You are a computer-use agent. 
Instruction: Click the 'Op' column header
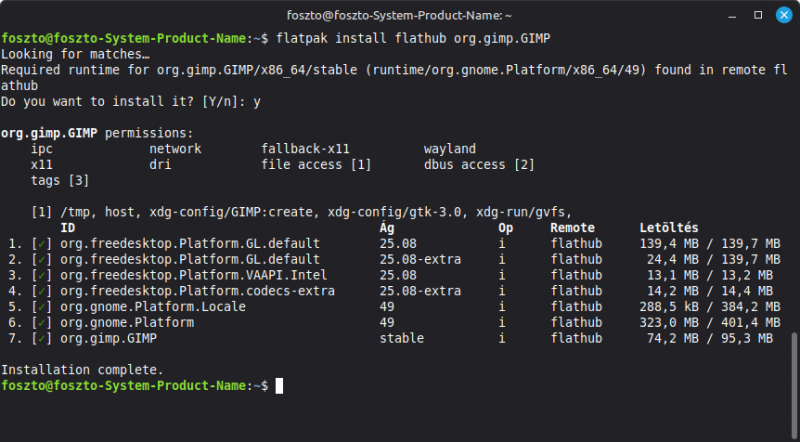[506, 228]
